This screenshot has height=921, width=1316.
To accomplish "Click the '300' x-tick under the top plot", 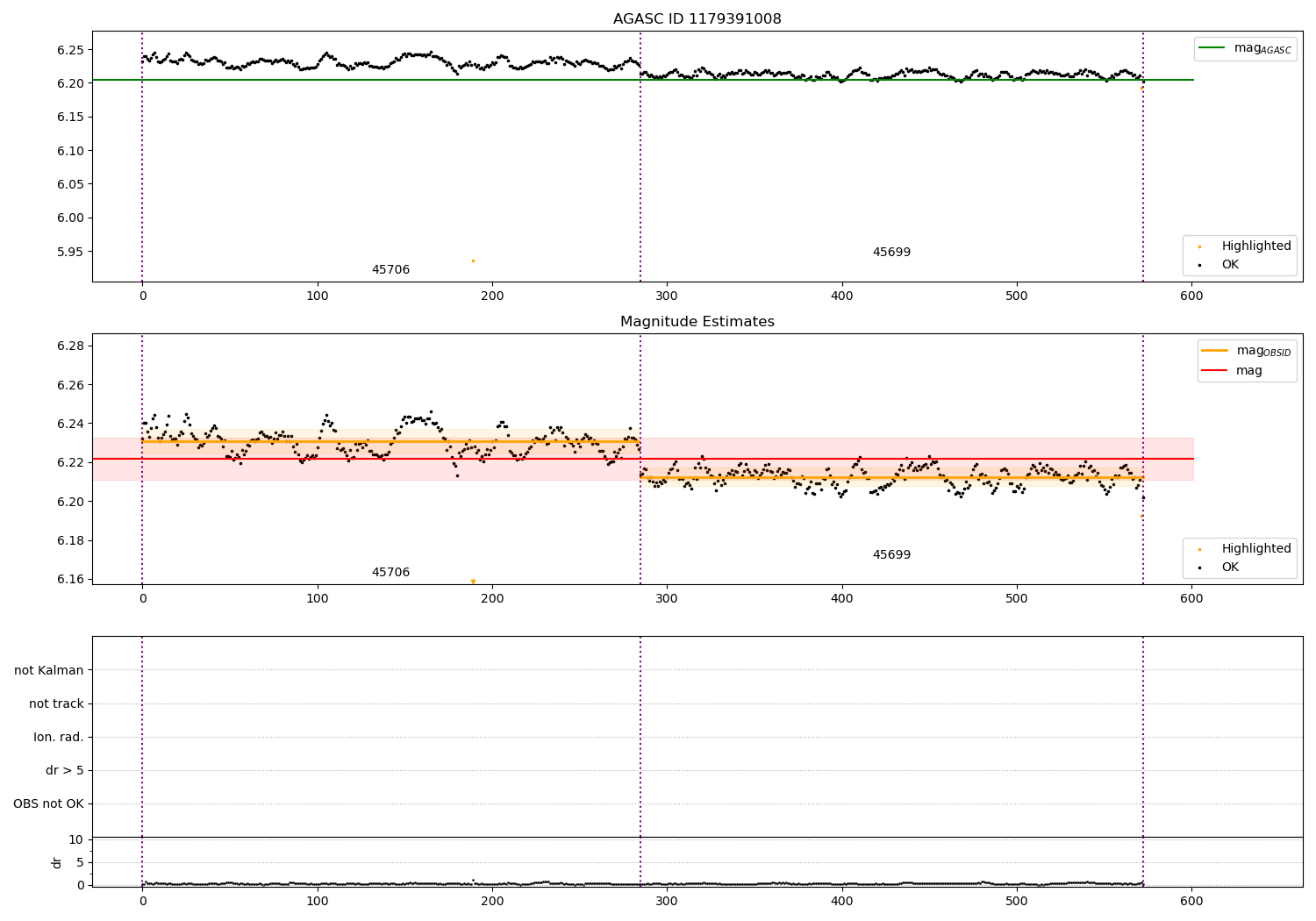I will [x=667, y=297].
